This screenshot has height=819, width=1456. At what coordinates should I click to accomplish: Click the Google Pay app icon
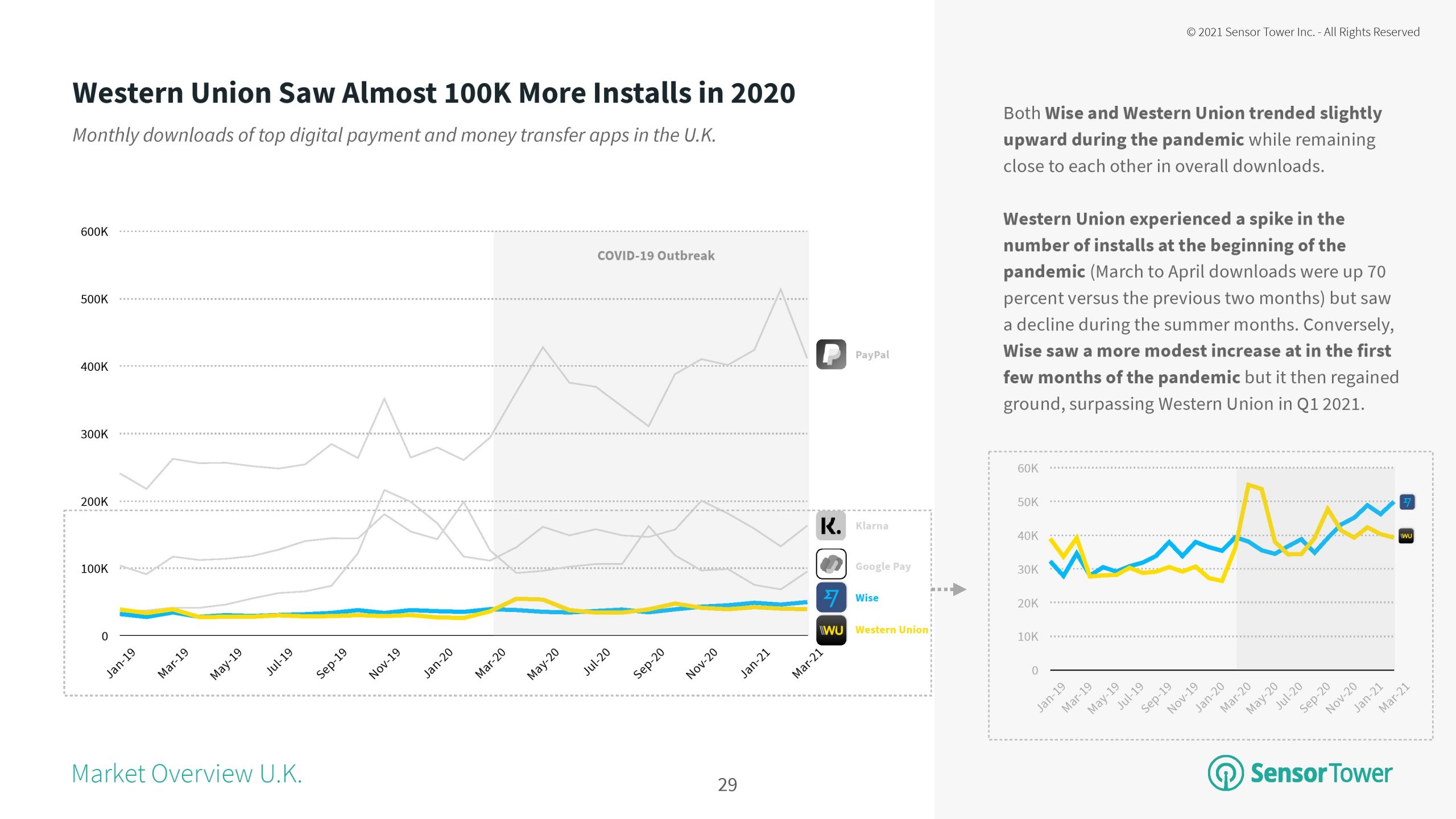click(x=831, y=564)
